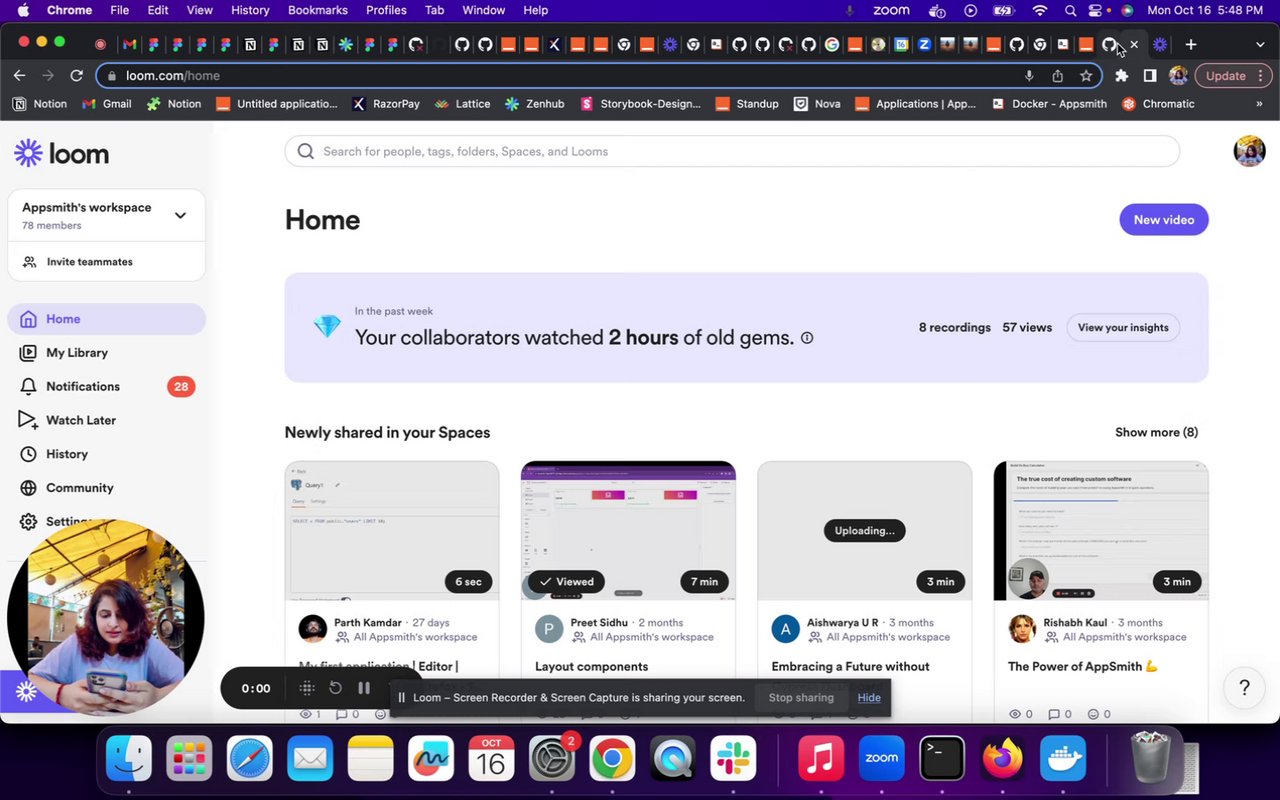Click View your insights button
1280x800 pixels.
(x=1123, y=328)
